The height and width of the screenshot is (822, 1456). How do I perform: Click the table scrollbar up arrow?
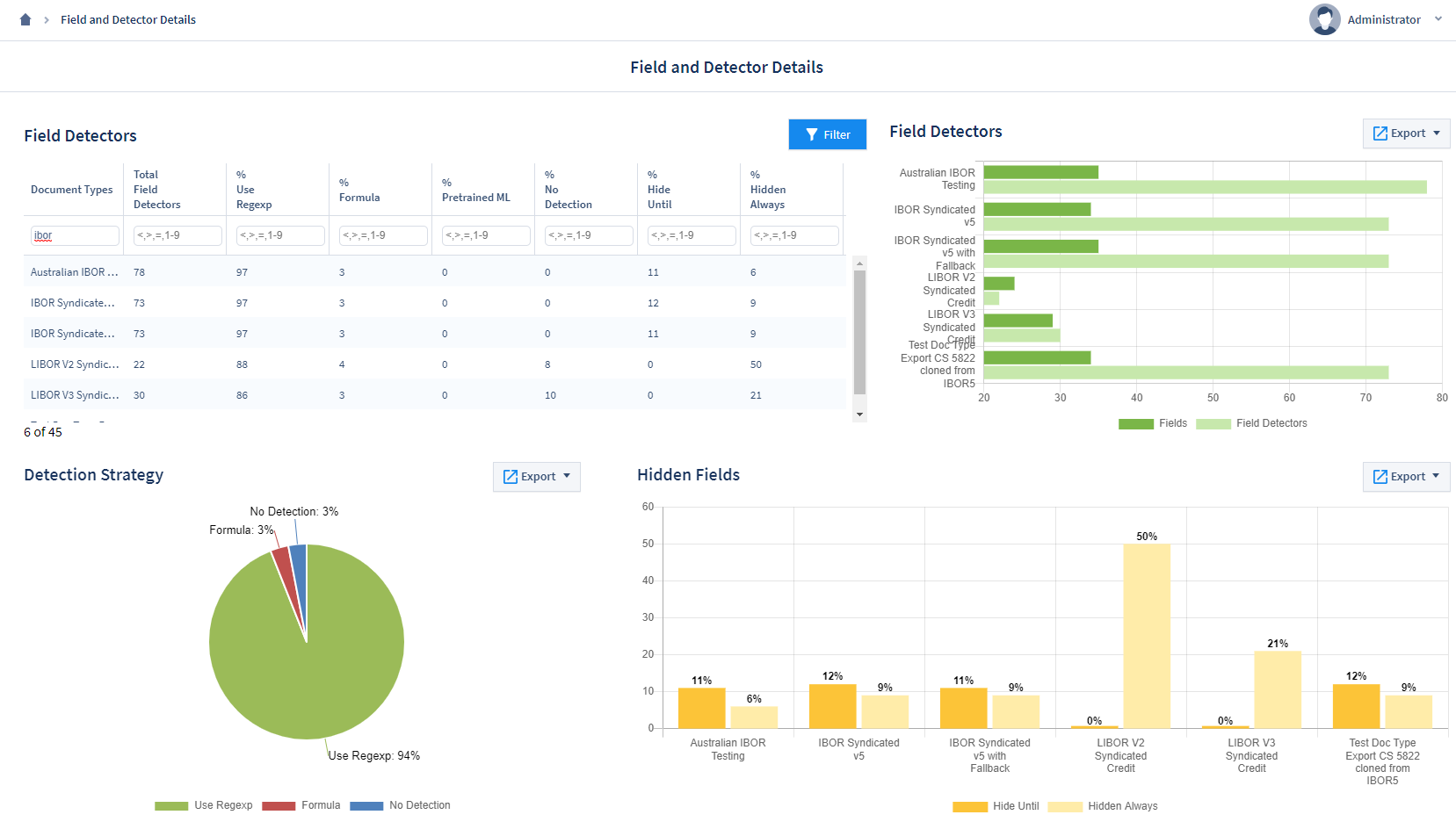tap(859, 263)
